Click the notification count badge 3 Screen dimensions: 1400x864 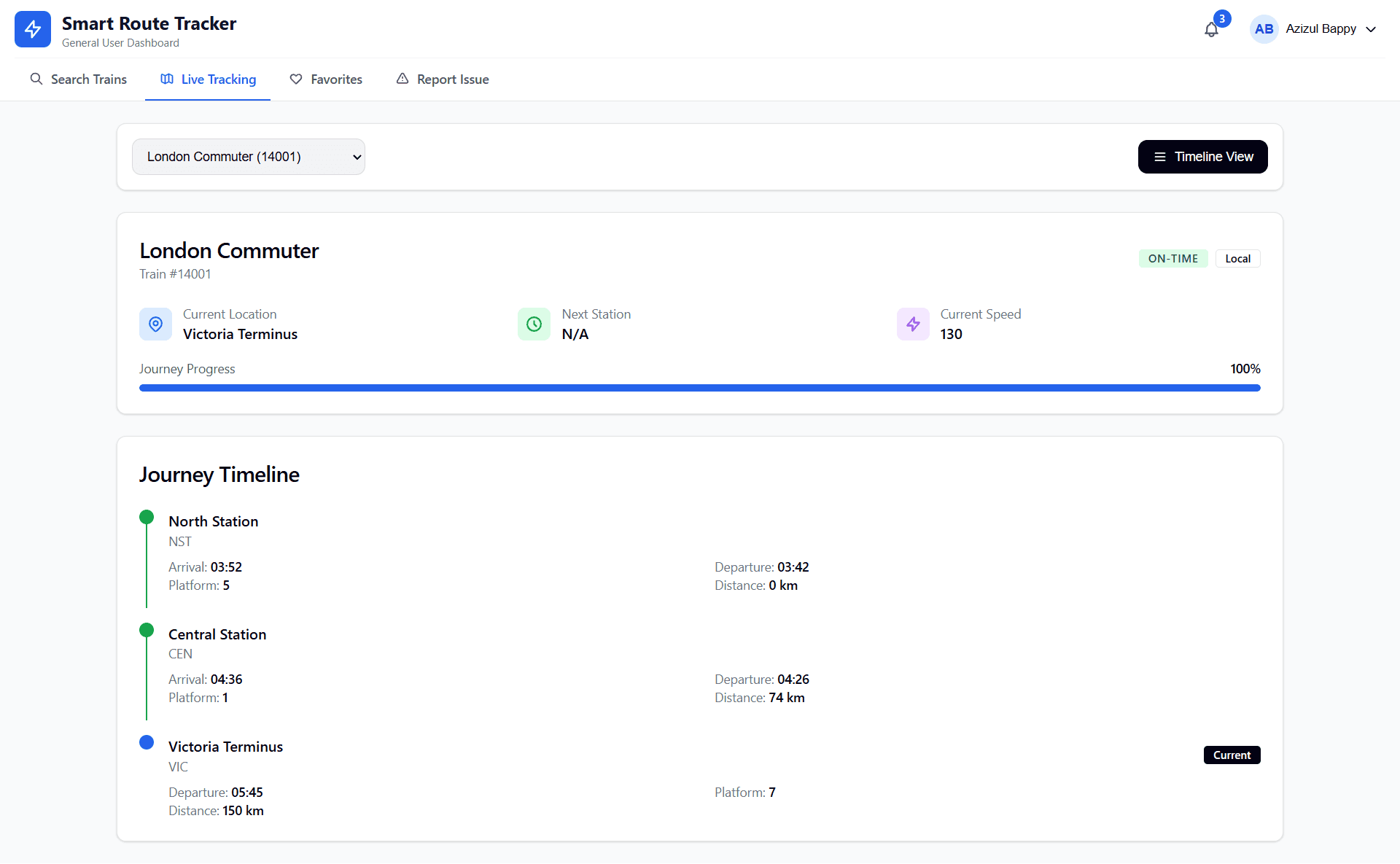tap(1222, 19)
